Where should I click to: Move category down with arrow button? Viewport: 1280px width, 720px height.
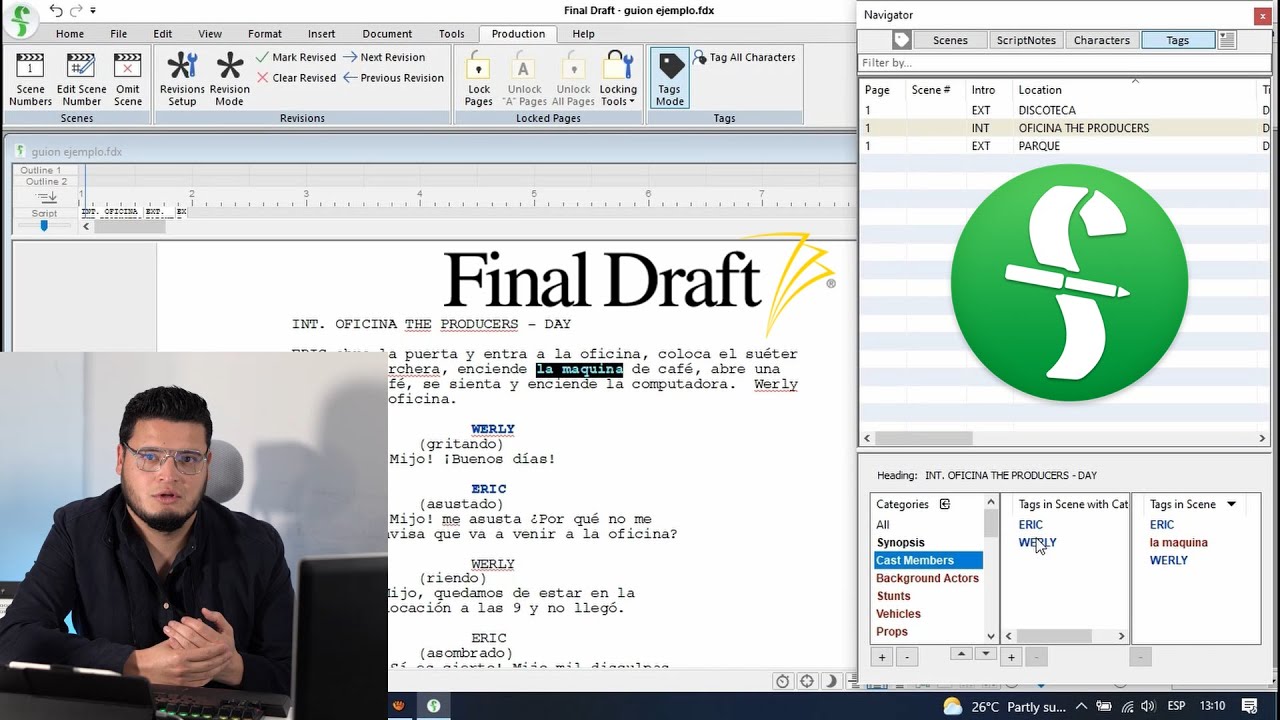(985, 654)
